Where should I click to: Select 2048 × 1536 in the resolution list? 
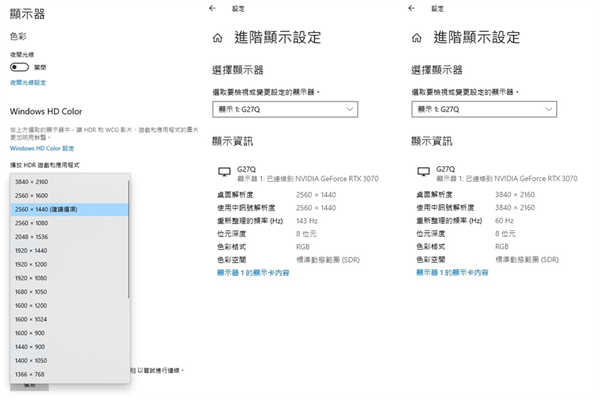(x=70, y=237)
